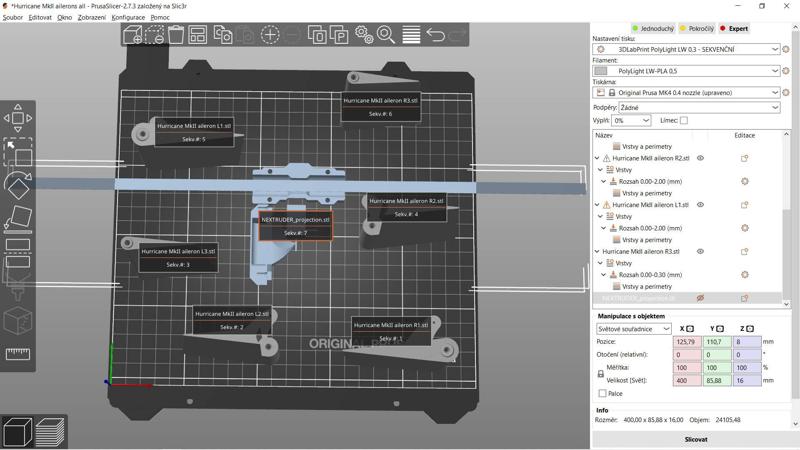The width and height of the screenshot is (800, 450).
Task: Open the Podpěry supports dropdown
Action: pos(699,108)
